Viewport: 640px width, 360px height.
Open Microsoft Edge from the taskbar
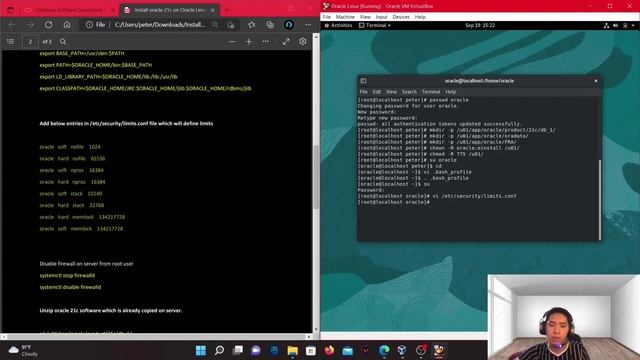click(384, 350)
